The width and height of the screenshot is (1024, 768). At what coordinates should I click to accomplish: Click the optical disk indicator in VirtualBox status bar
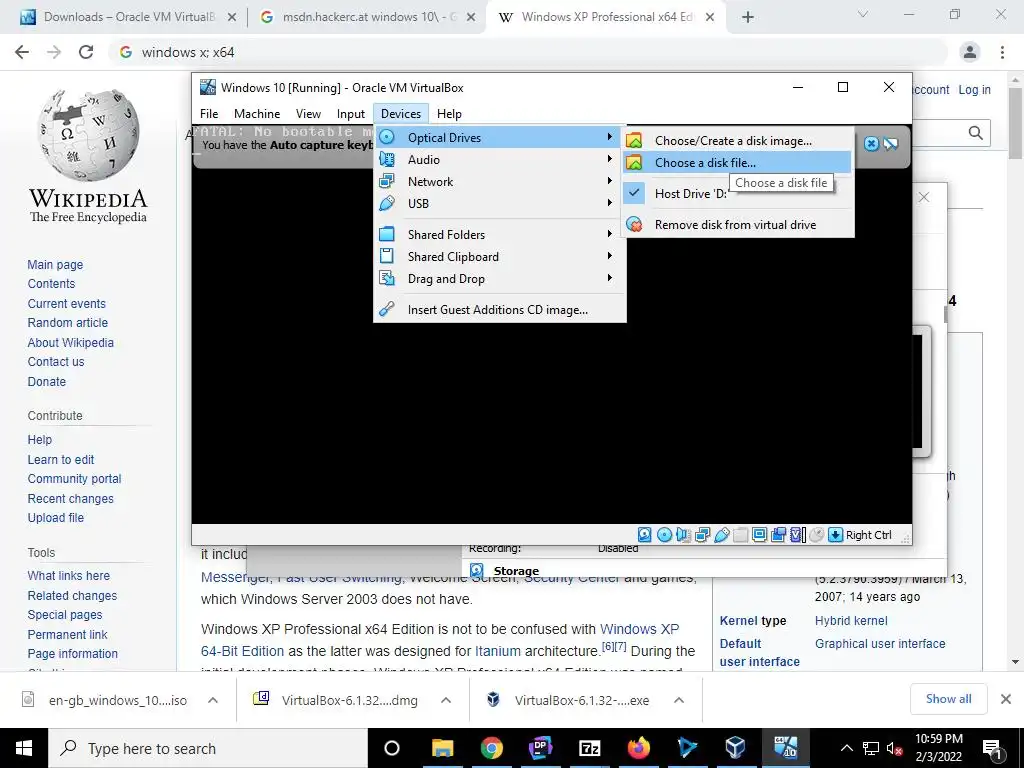[x=664, y=535]
